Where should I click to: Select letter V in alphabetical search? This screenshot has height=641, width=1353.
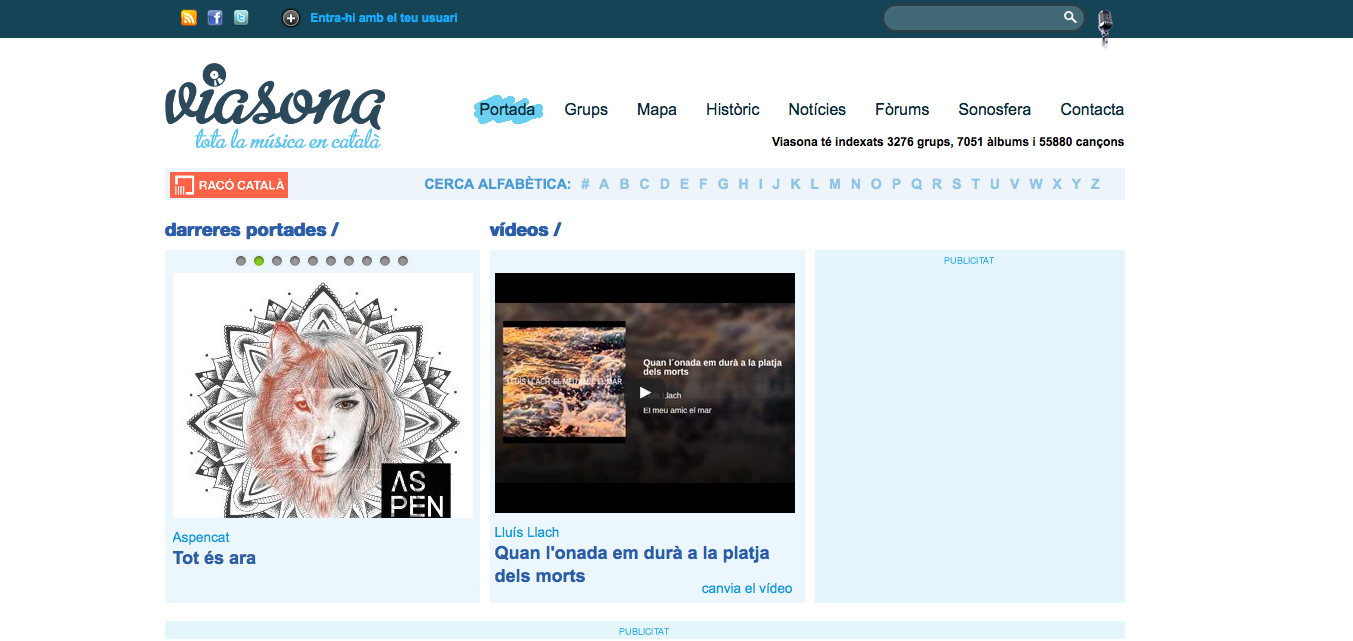1015,184
